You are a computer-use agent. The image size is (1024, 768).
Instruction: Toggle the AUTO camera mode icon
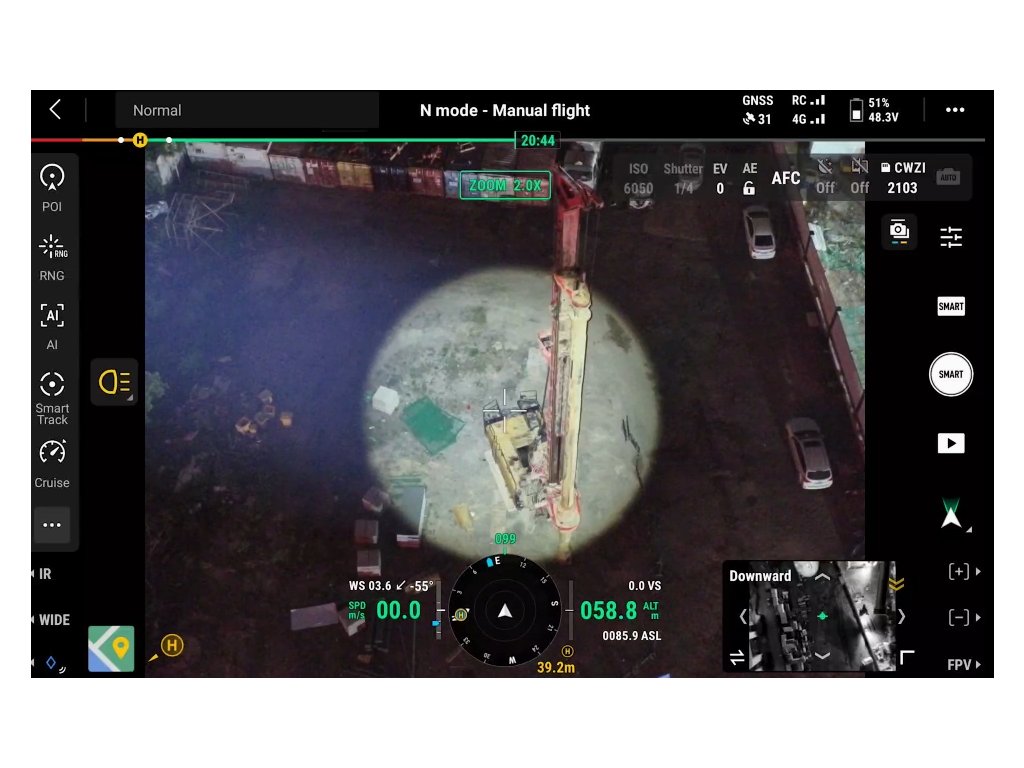click(x=948, y=177)
